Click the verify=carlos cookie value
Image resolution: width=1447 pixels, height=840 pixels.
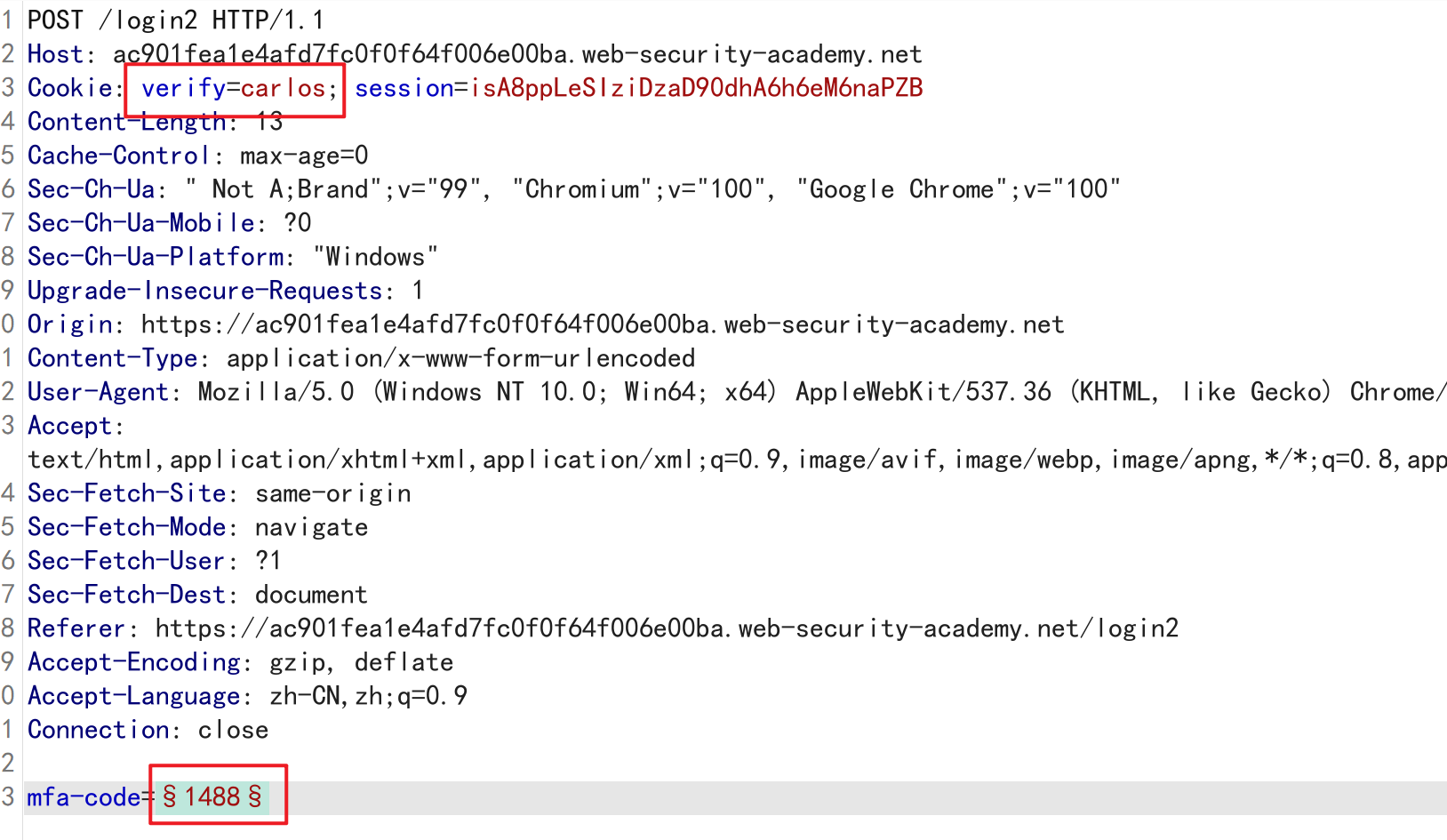point(234,88)
